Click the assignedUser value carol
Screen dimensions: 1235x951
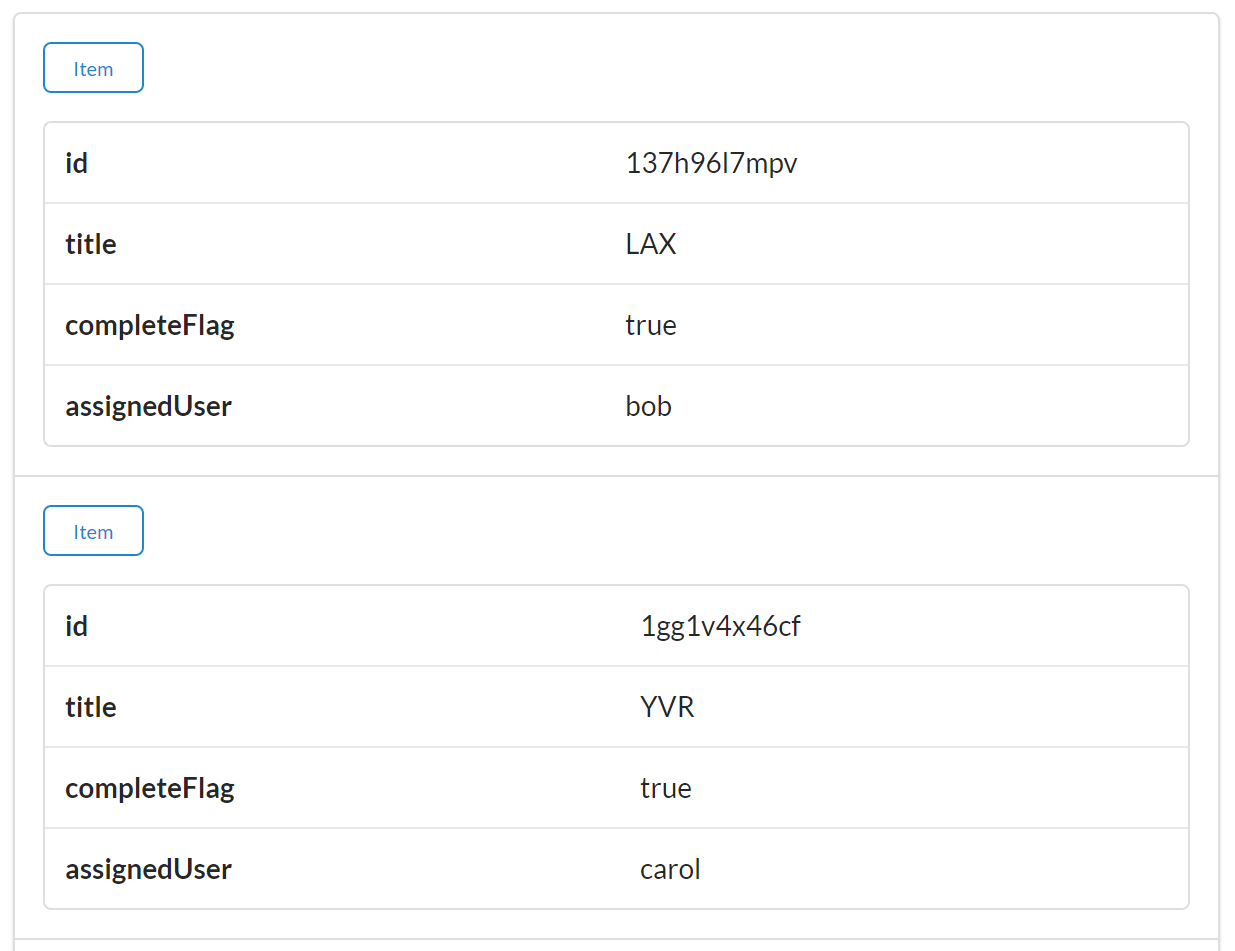[x=670, y=869]
